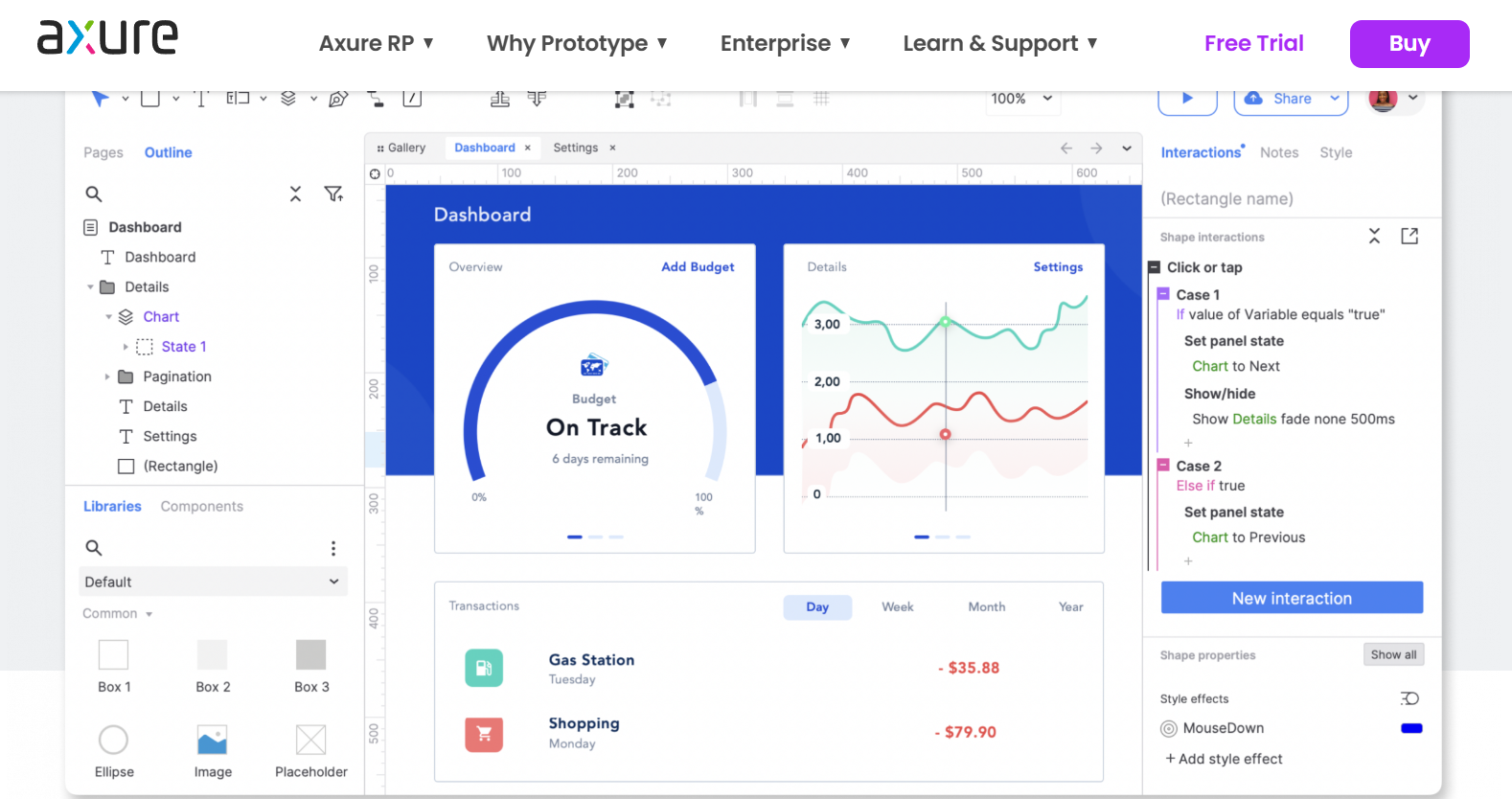
Task: Switch to the Style tab
Action: pyautogui.click(x=1336, y=152)
